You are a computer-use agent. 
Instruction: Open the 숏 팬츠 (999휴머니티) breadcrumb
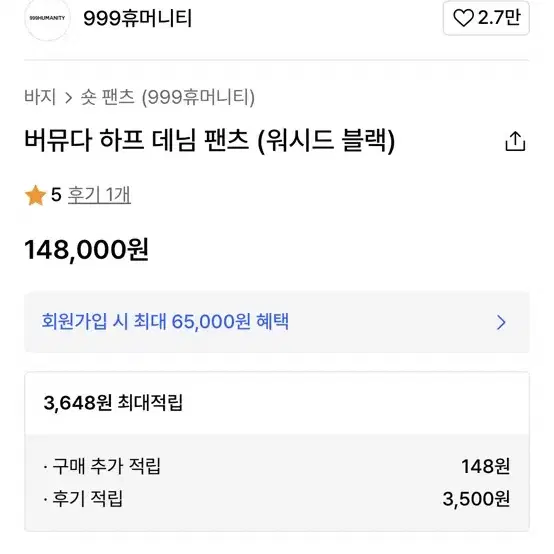coord(167,97)
